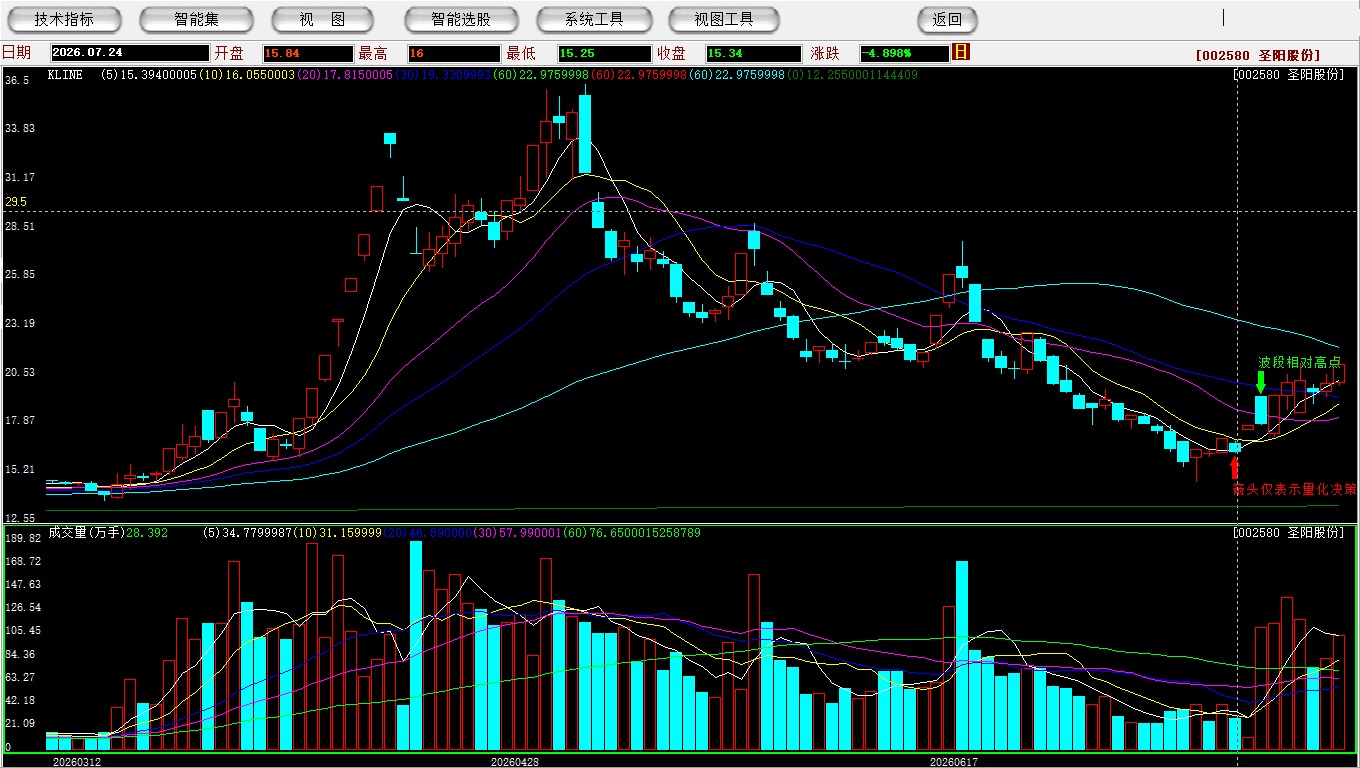Launch 智能选股 stock screener
Screen dimensions: 1360x768
point(461,20)
